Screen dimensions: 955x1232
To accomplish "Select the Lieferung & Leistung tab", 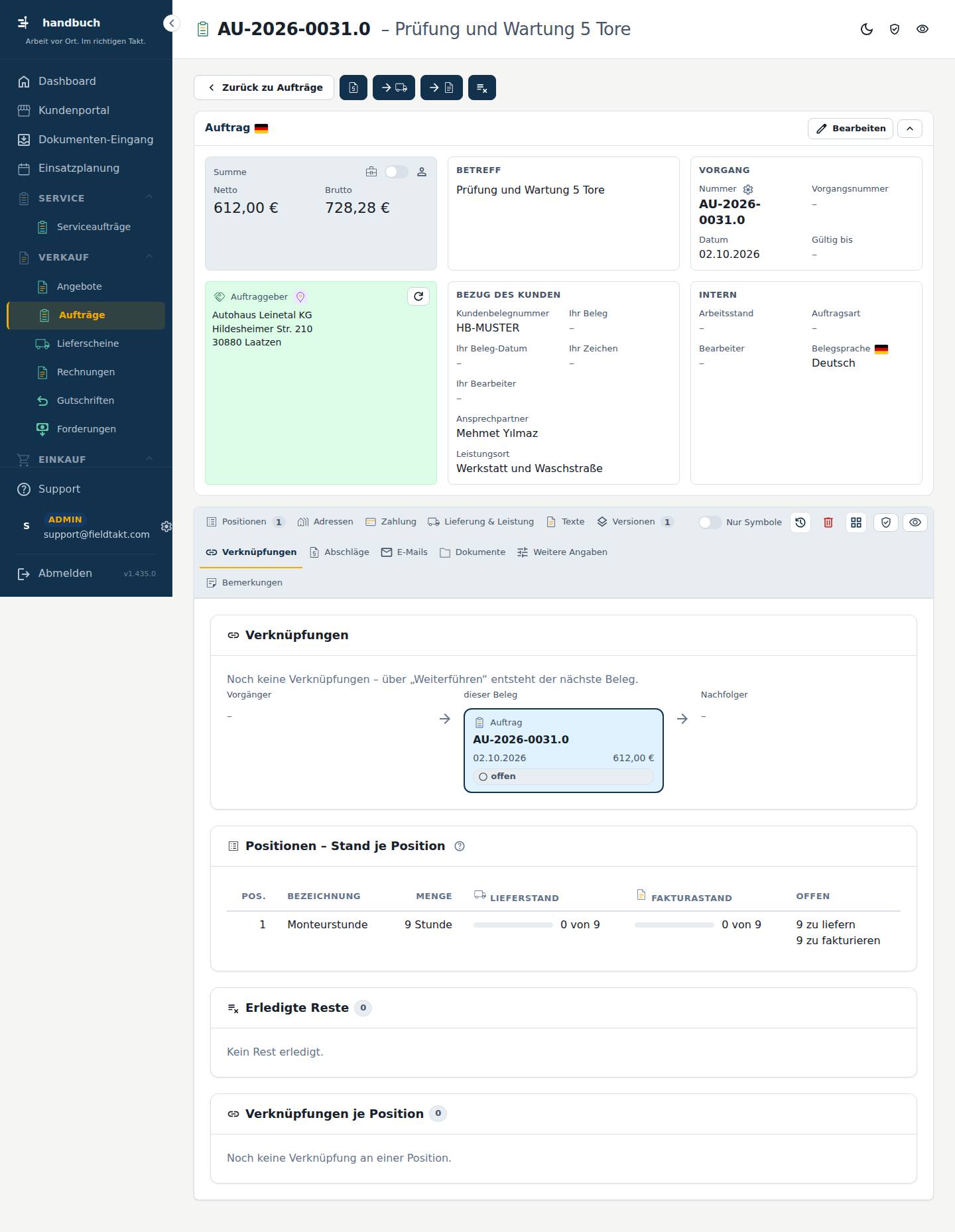I will [481, 522].
